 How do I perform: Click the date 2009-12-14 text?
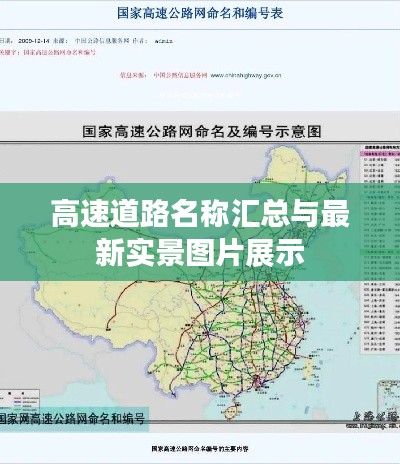[x=33, y=41]
